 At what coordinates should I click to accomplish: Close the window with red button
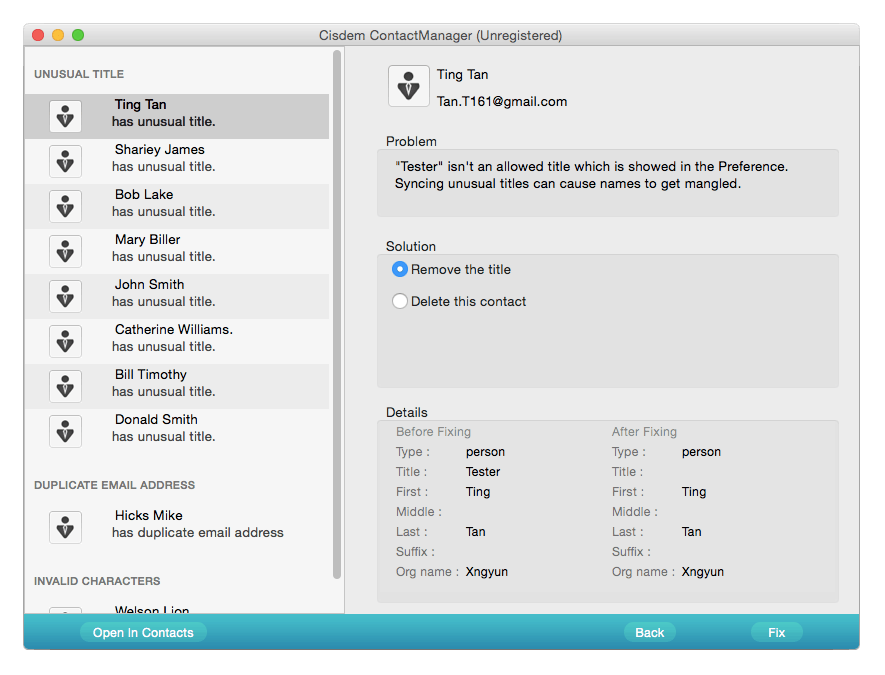tap(38, 35)
